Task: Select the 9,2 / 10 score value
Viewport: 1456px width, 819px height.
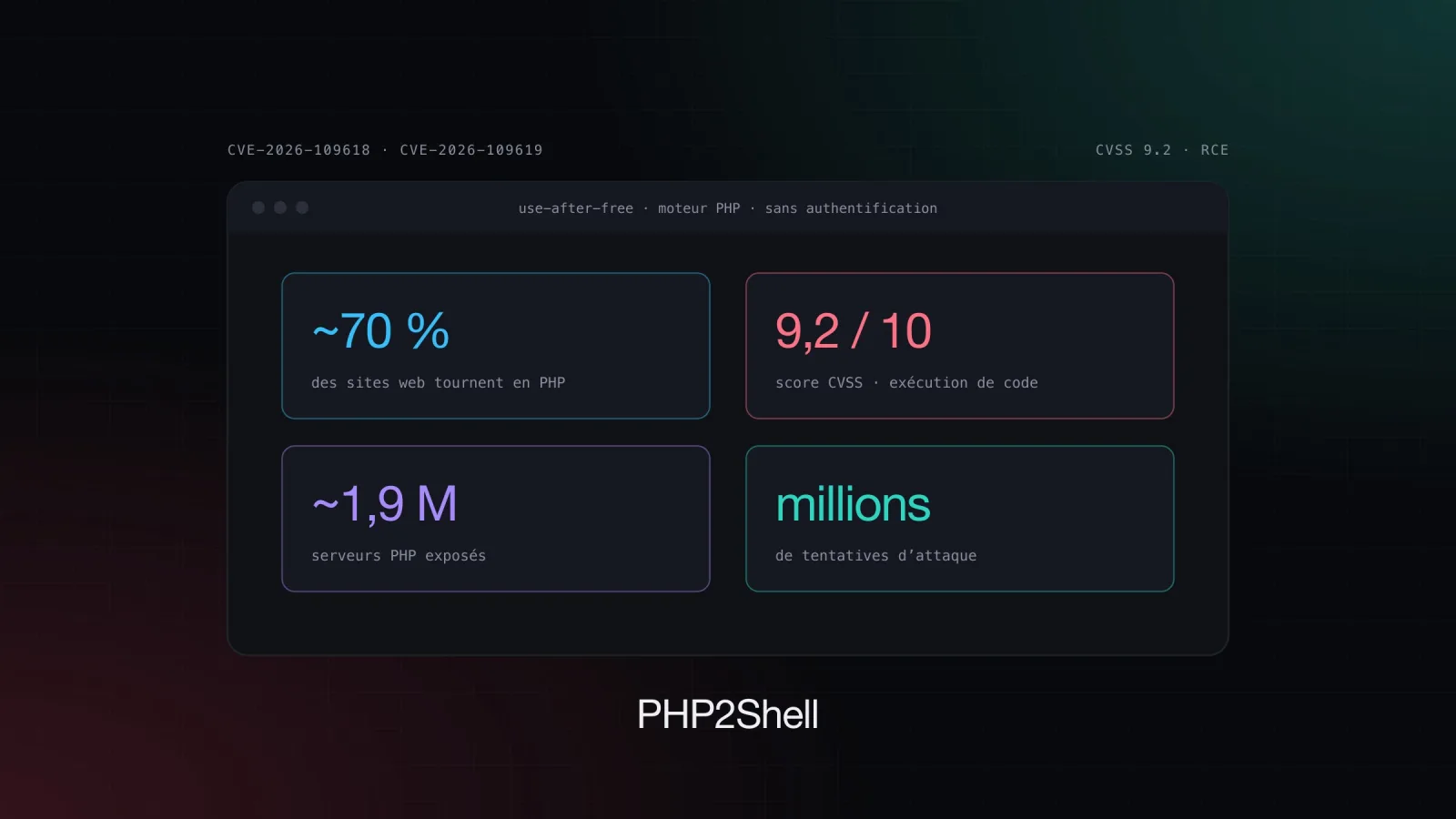Action: point(854,330)
